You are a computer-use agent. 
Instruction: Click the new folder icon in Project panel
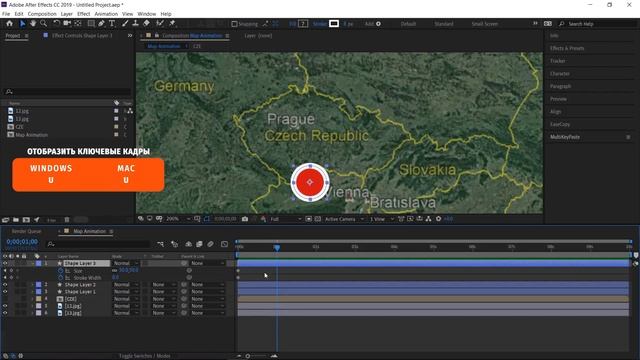coord(16,220)
